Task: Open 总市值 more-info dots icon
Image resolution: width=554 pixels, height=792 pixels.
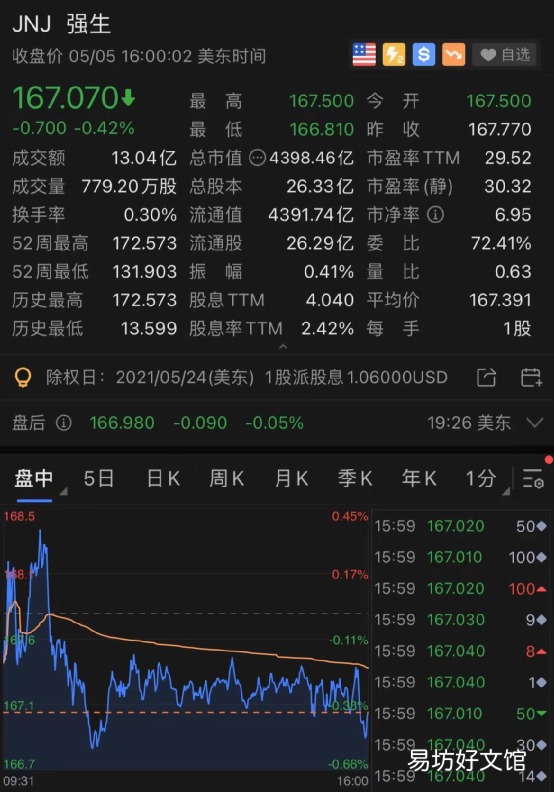Action: pyautogui.click(x=258, y=158)
